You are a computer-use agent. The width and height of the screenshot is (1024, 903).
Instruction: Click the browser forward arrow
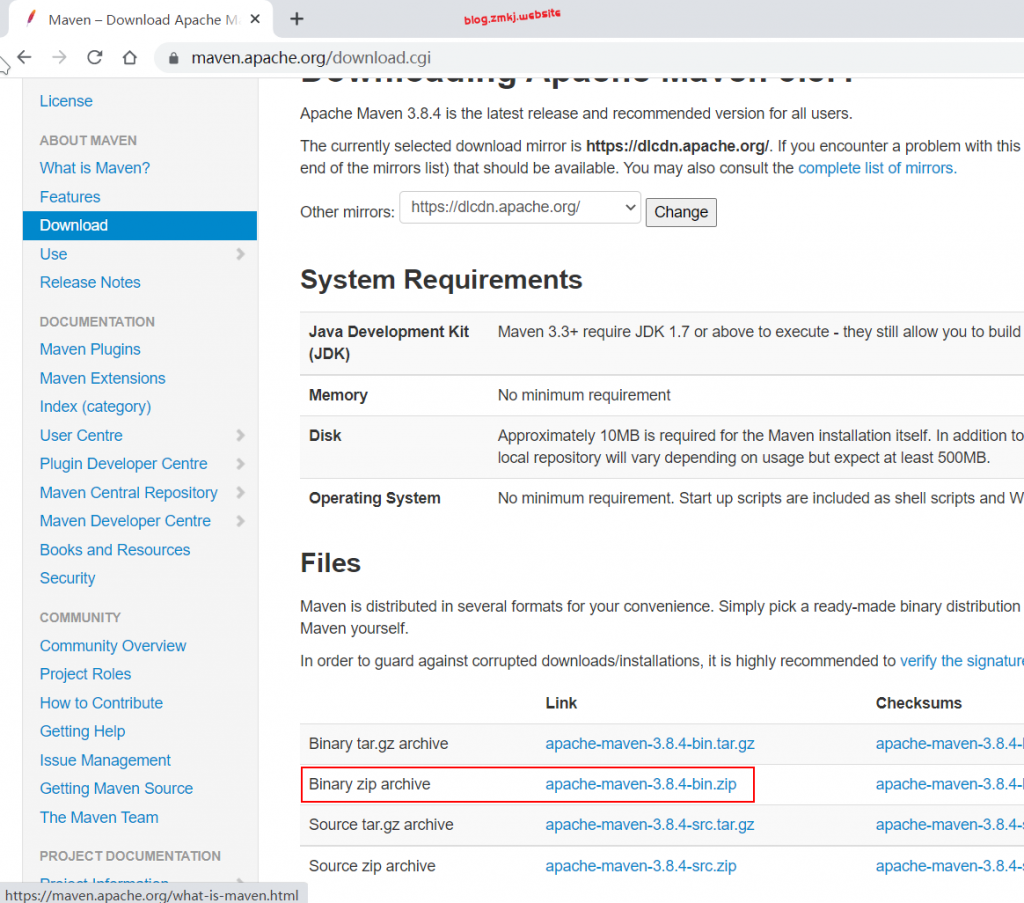59,57
